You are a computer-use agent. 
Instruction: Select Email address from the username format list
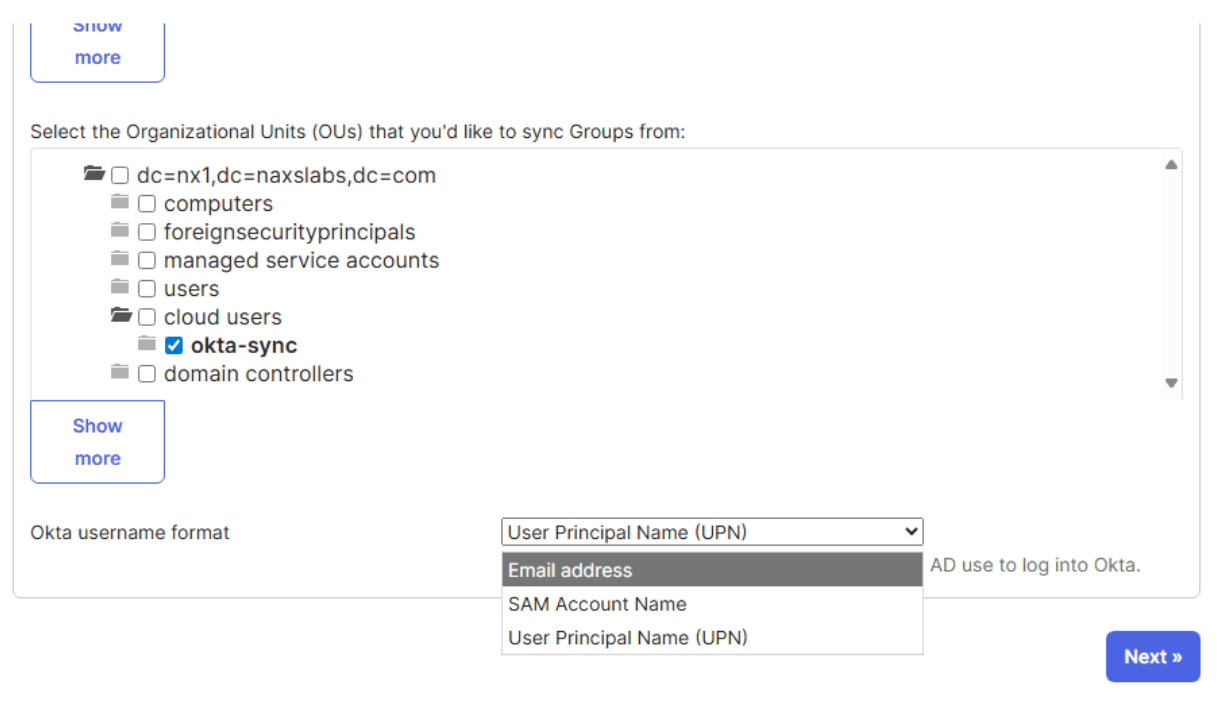tap(712, 570)
